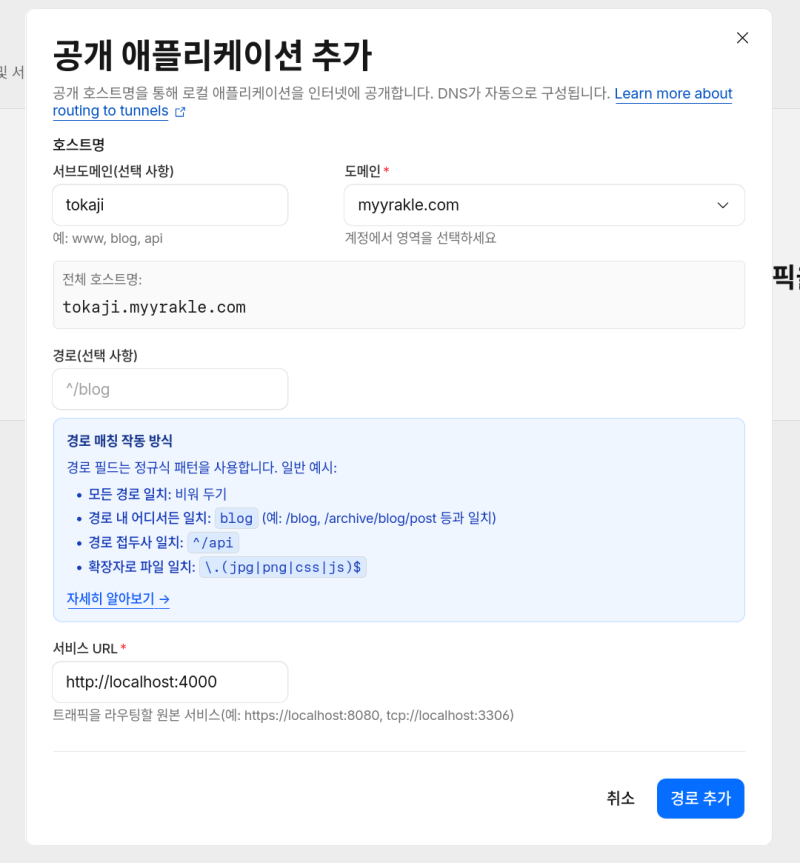Click the "^/api" code example chip

[213, 543]
